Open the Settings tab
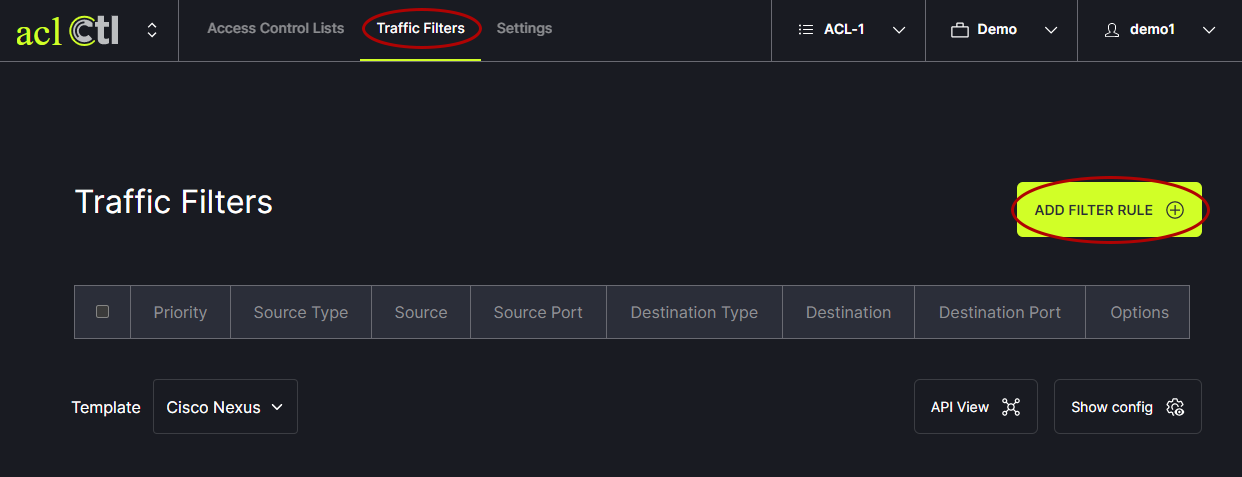 [524, 28]
